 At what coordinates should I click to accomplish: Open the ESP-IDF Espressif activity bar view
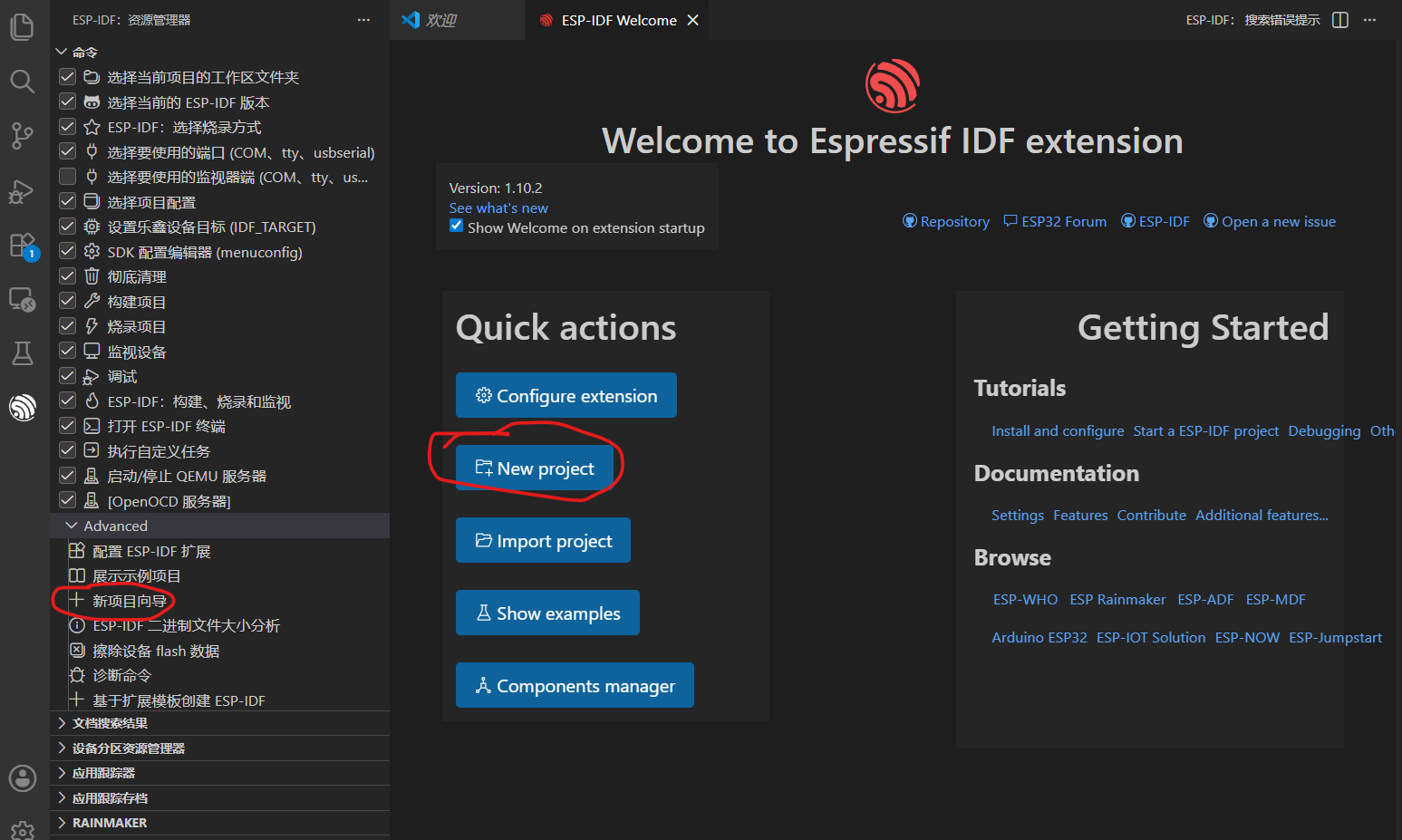(x=22, y=408)
